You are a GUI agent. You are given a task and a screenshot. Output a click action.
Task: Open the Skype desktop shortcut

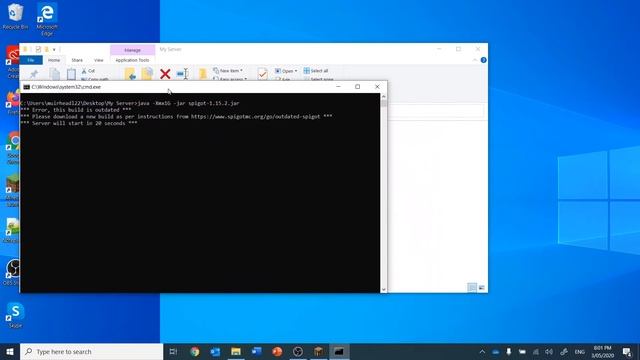click(x=15, y=315)
